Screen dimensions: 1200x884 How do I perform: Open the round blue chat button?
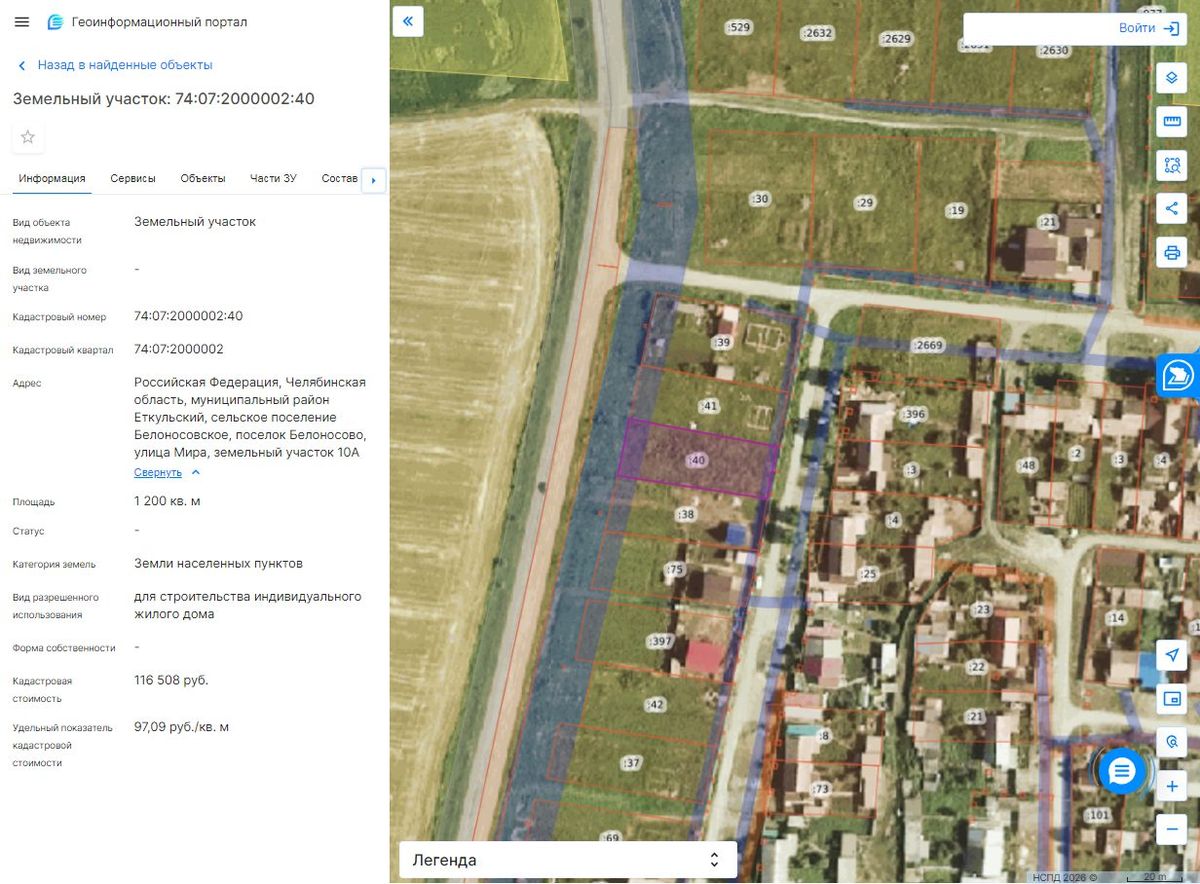tap(1122, 771)
